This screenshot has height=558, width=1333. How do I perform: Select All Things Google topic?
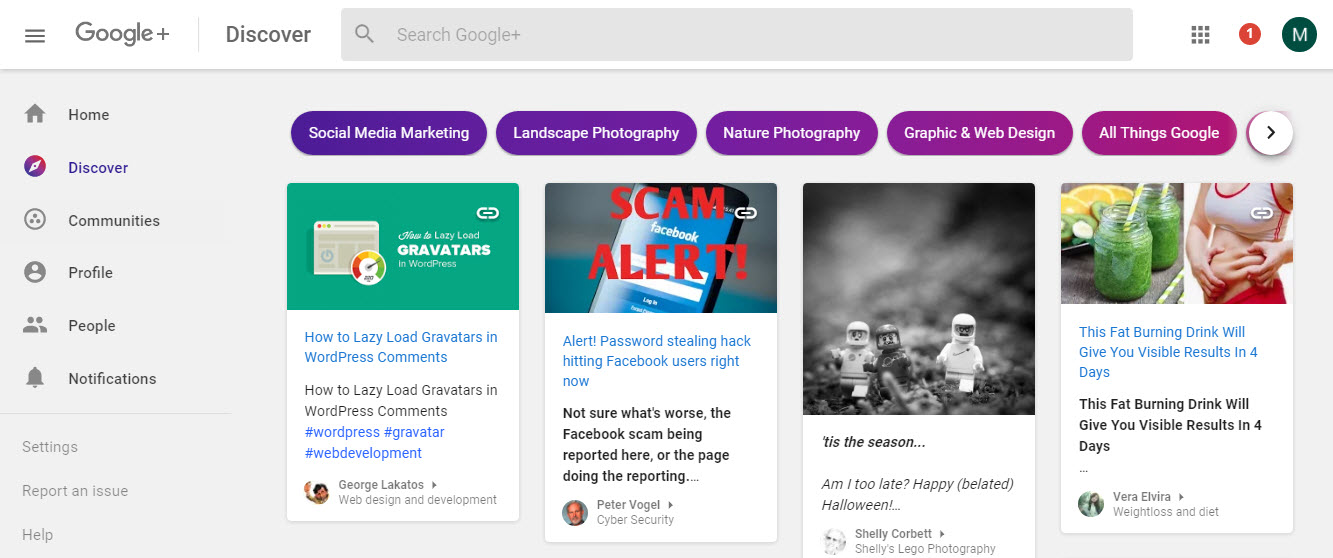point(1159,132)
